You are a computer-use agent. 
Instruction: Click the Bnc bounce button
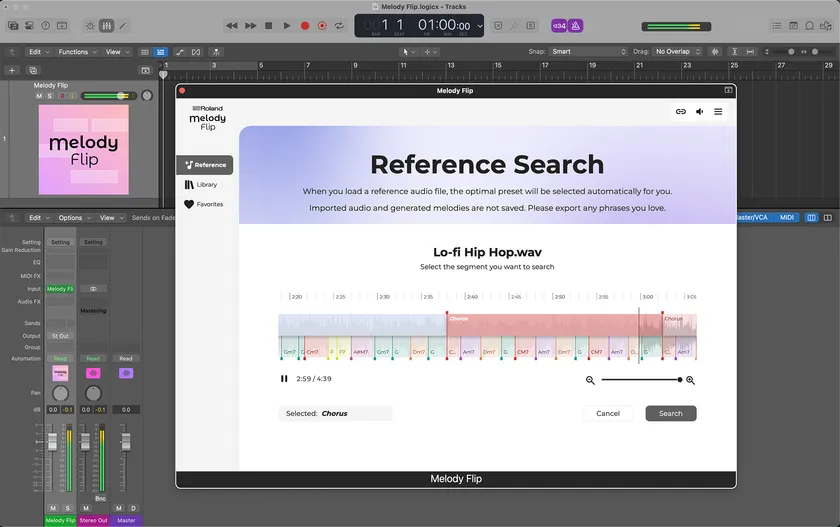[x=100, y=498]
